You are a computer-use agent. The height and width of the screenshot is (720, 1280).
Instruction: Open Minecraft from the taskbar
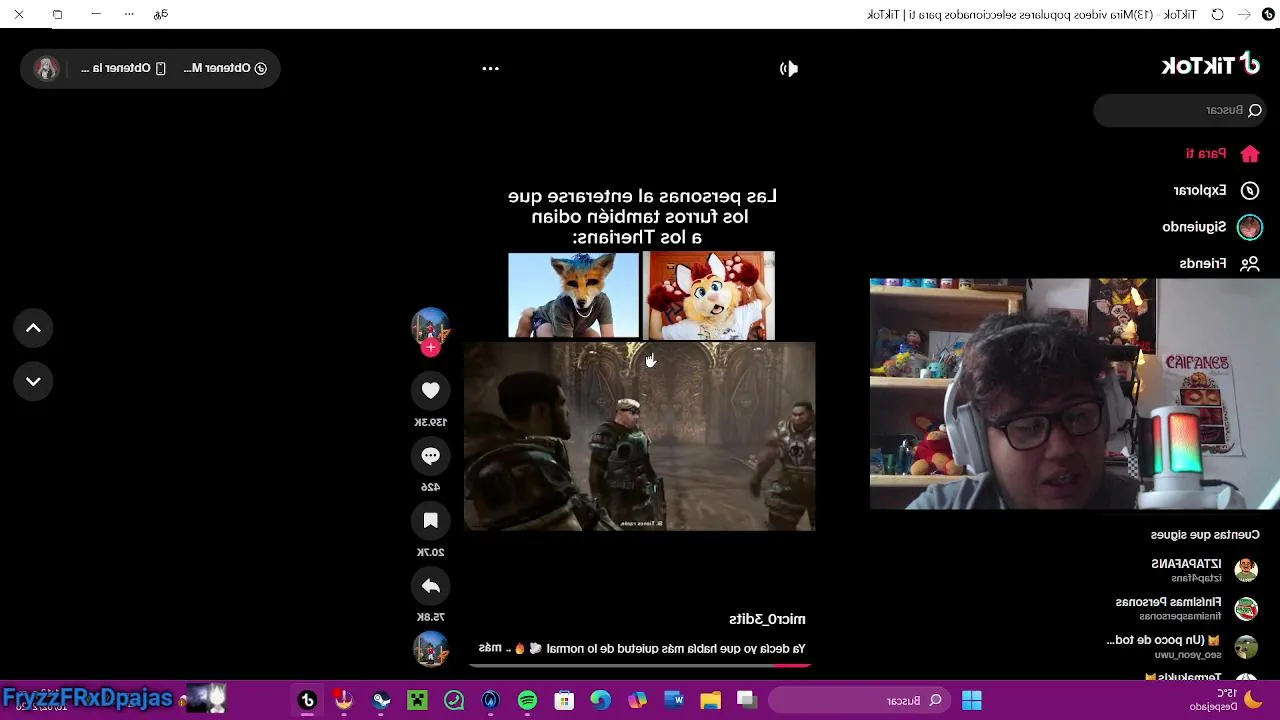pyautogui.click(x=417, y=700)
